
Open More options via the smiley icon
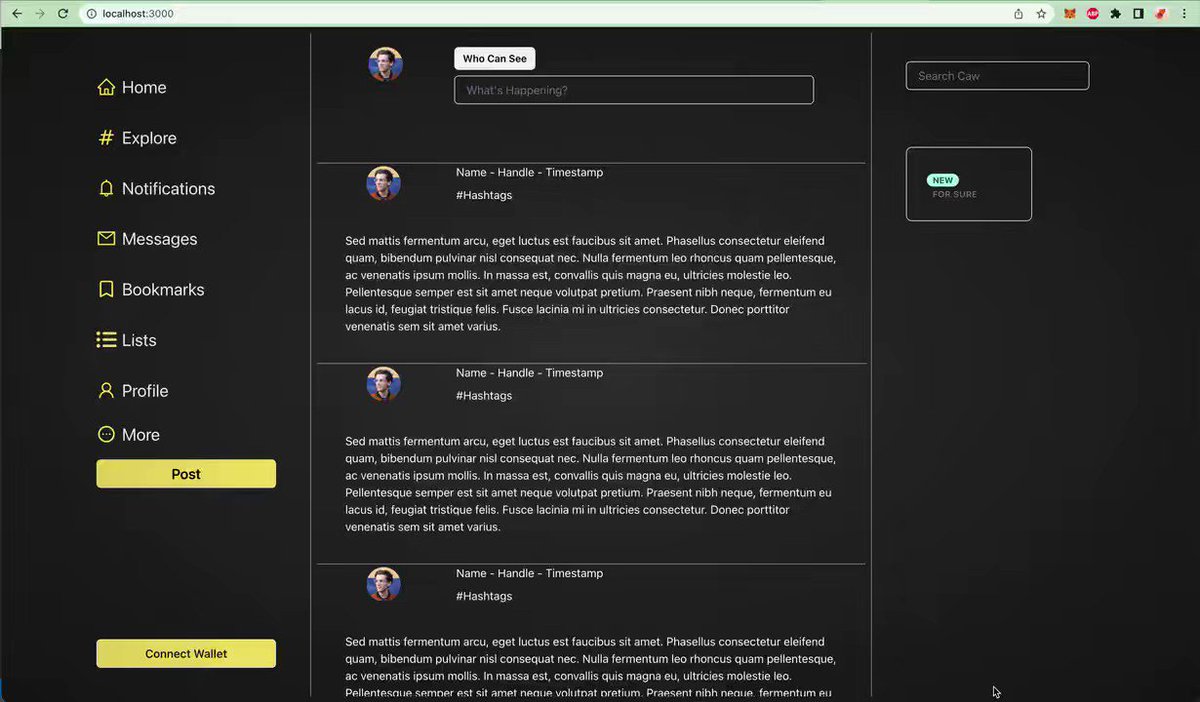click(x=106, y=434)
